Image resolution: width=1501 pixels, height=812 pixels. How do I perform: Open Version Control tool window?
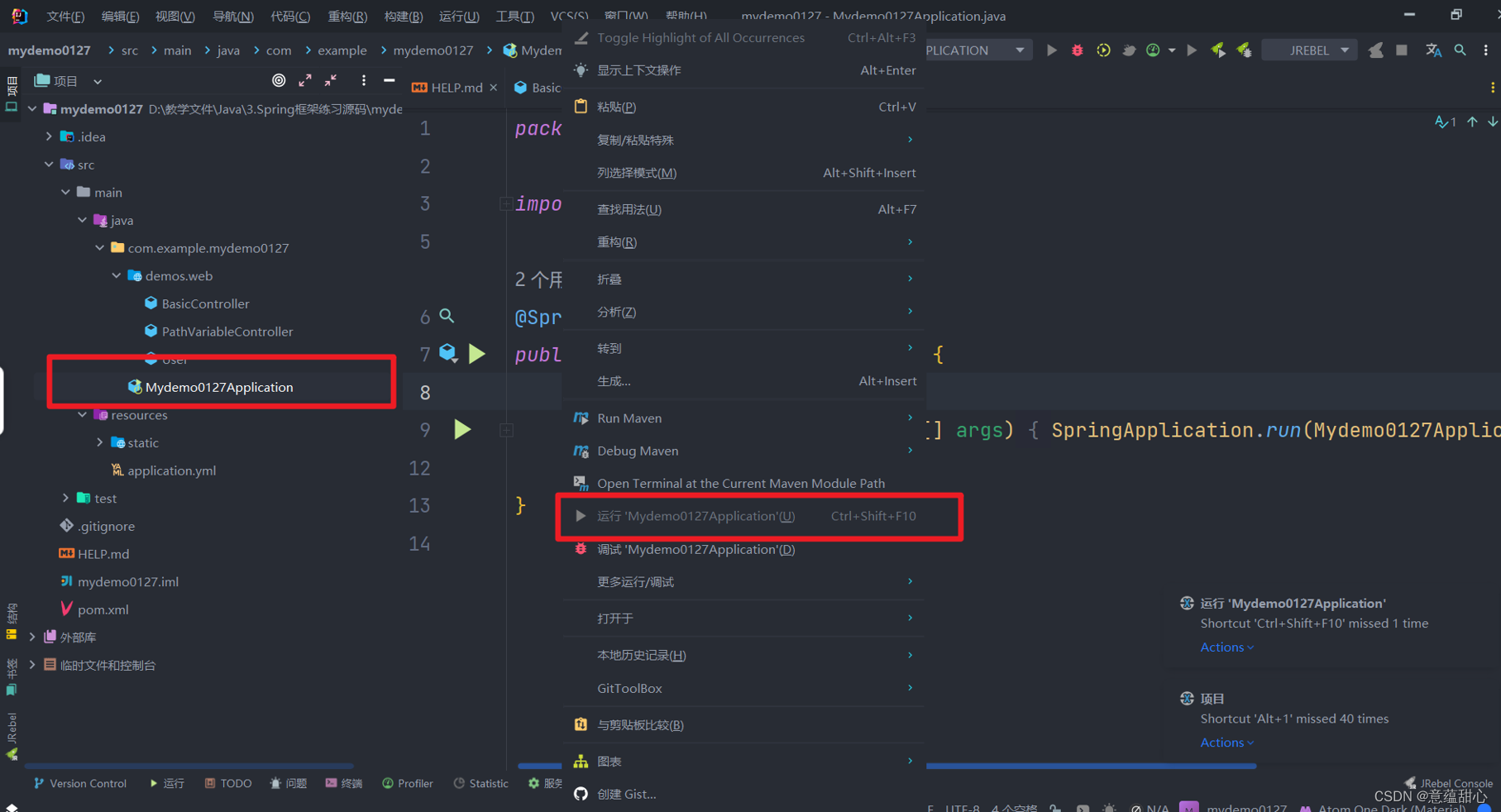click(x=80, y=783)
